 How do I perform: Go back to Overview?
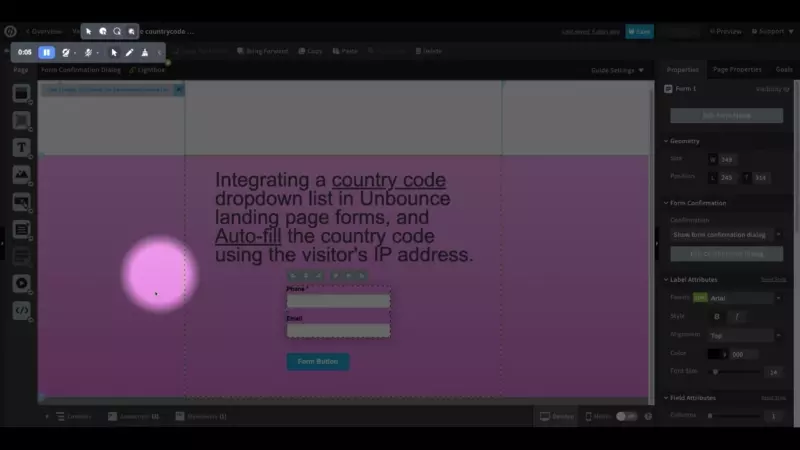coord(44,31)
